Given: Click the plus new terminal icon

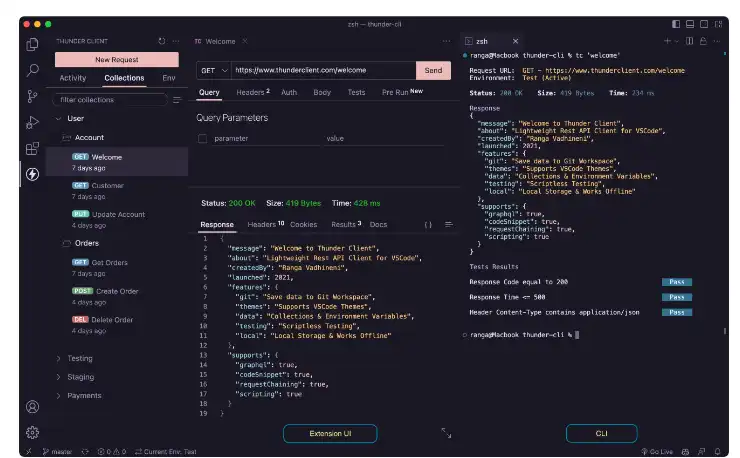Looking at the screenshot, I should click(667, 41).
